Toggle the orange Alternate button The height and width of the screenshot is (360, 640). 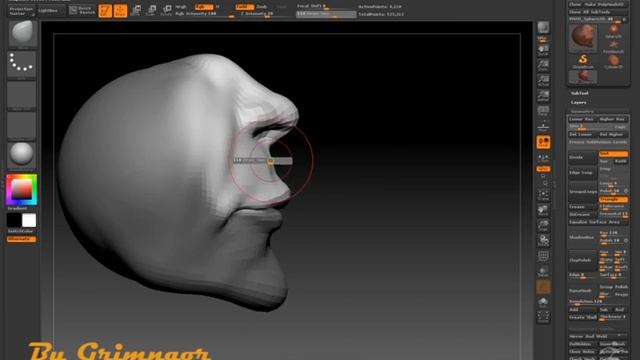(x=21, y=239)
